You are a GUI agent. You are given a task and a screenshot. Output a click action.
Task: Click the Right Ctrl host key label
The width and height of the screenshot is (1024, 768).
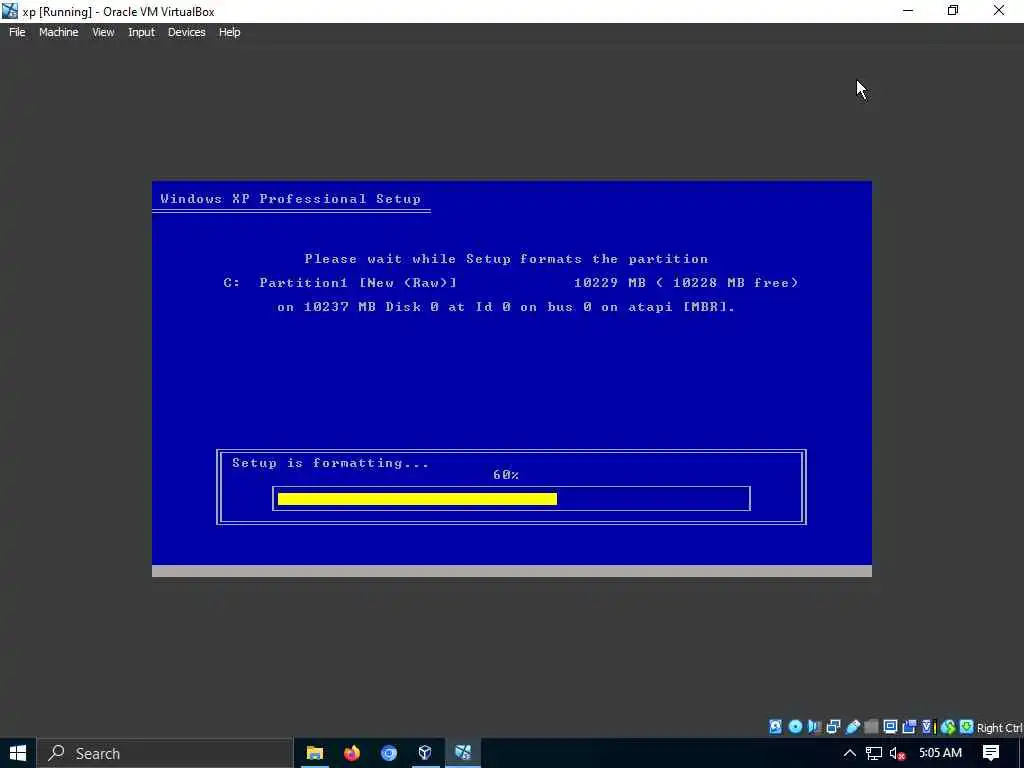1000,728
